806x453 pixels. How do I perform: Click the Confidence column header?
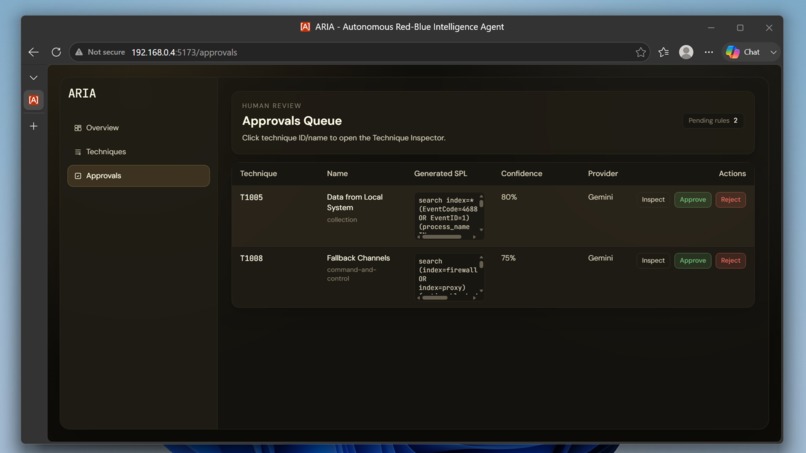tap(521, 174)
